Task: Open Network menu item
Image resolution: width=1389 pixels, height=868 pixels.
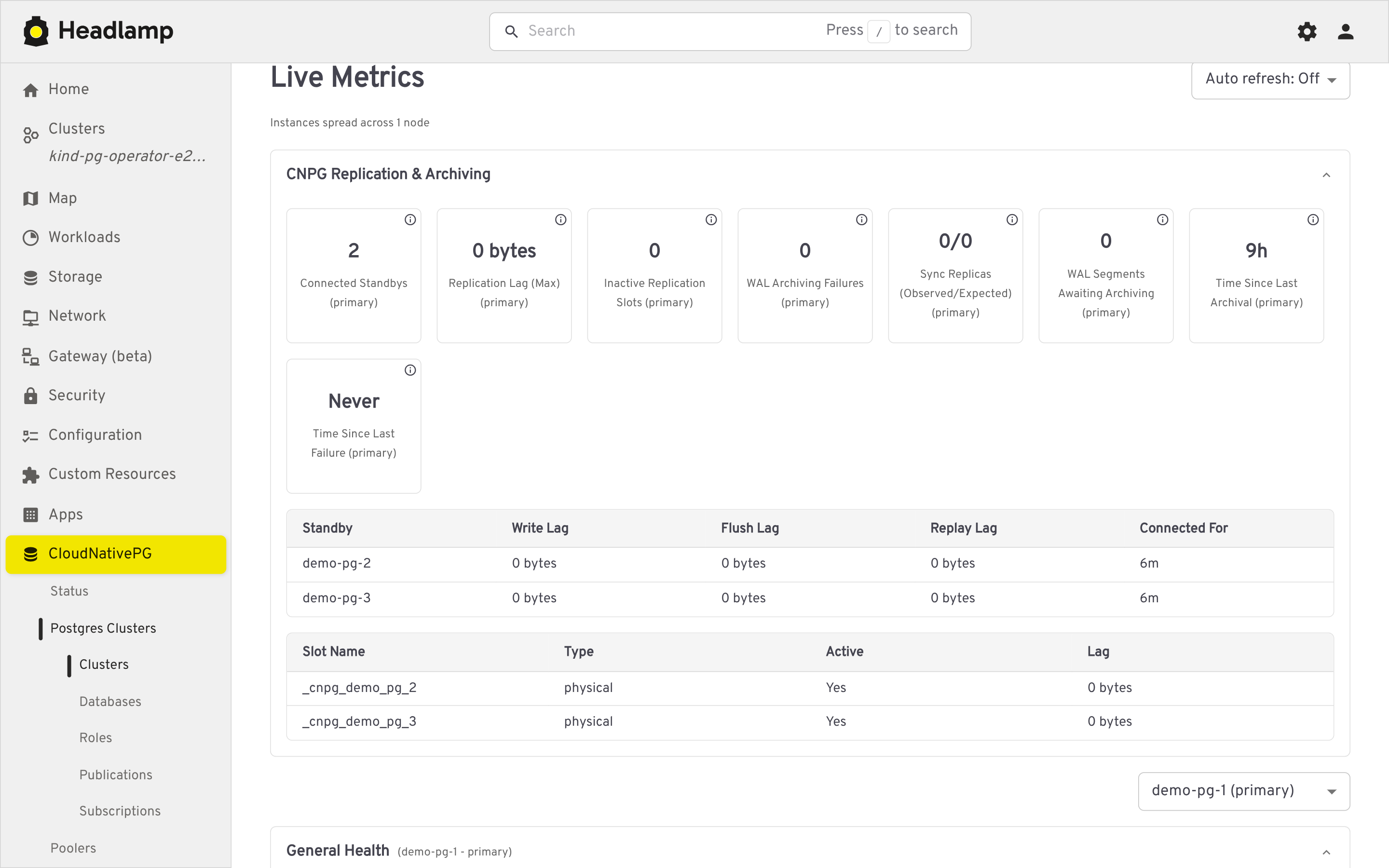Action: pos(115,316)
